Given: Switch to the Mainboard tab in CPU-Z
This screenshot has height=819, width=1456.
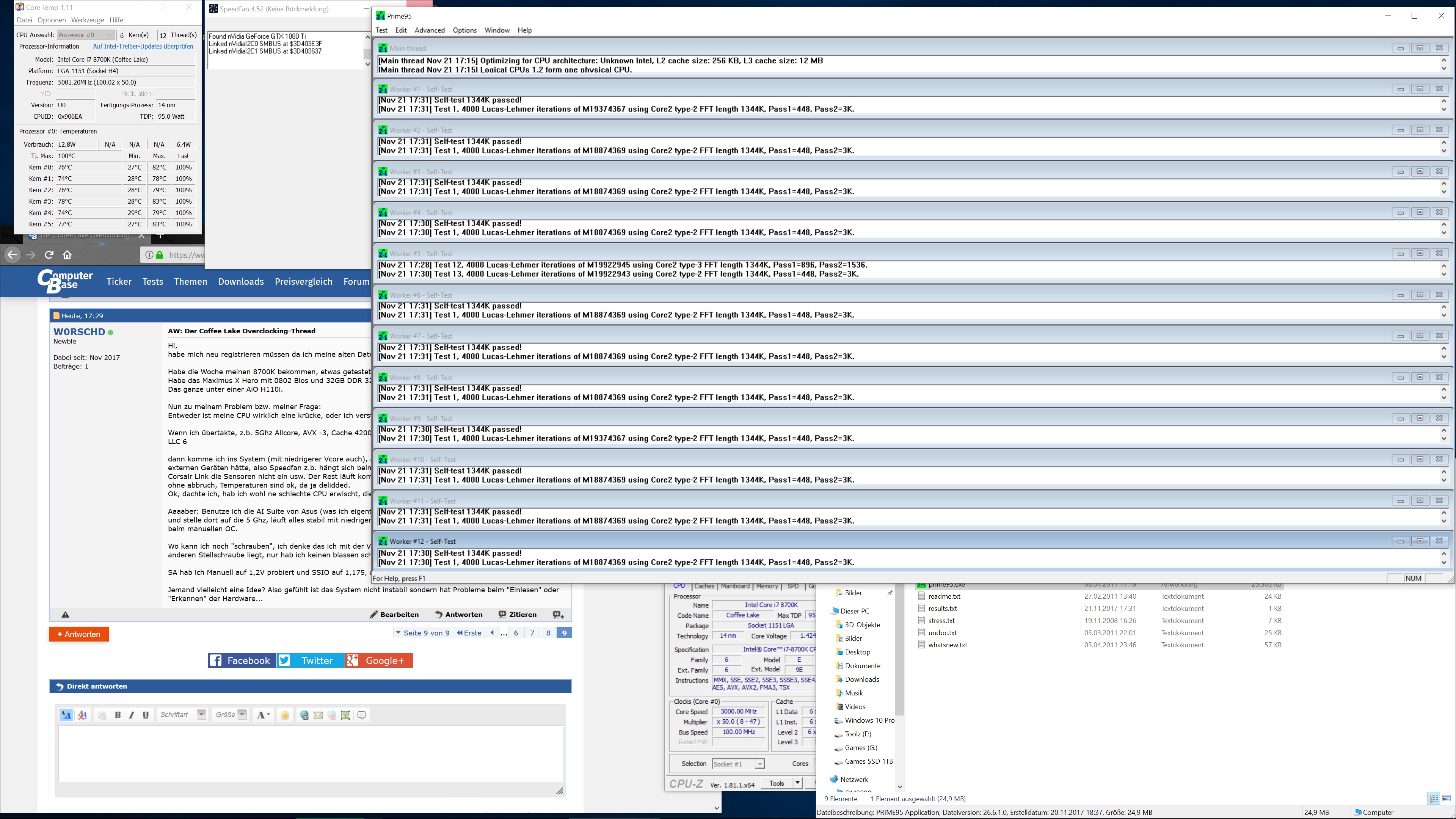Looking at the screenshot, I should click(735, 586).
